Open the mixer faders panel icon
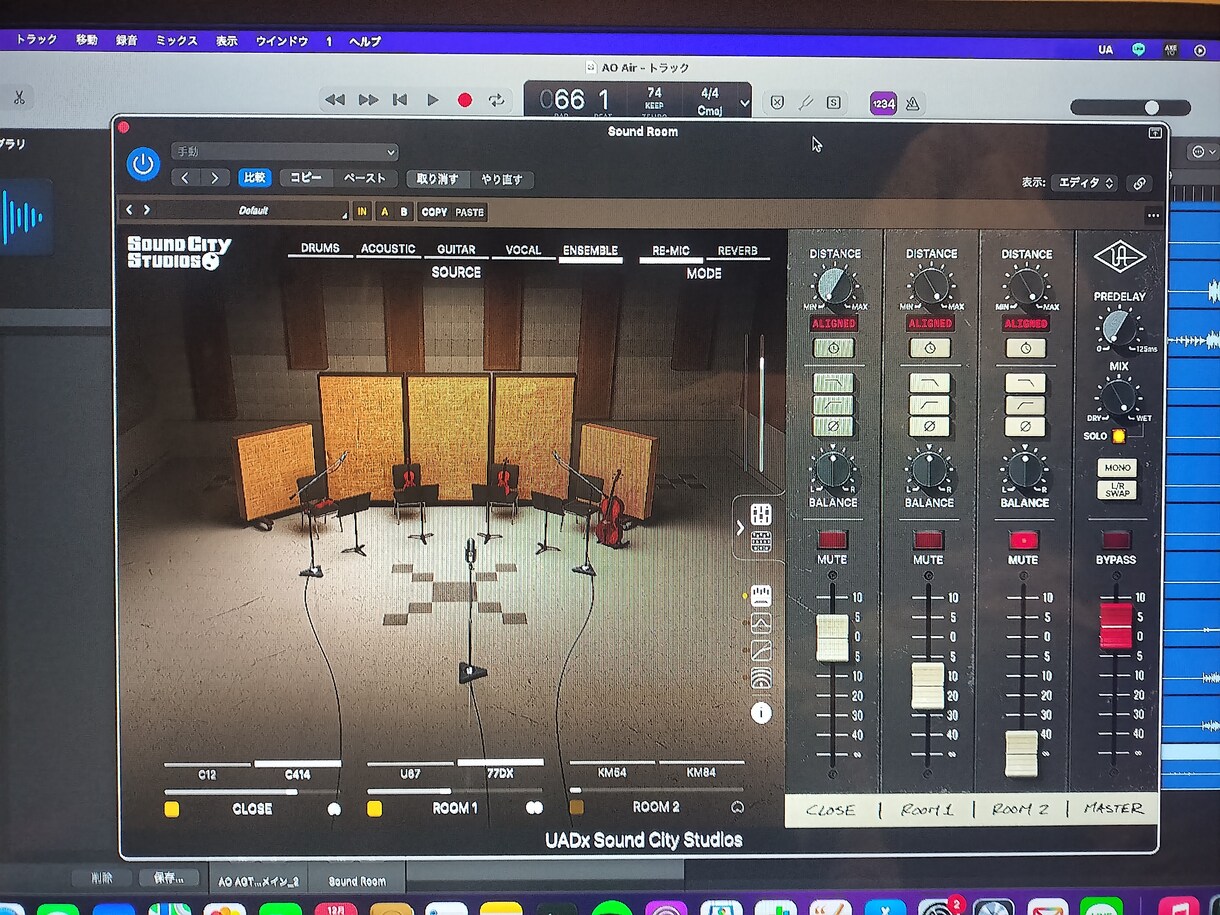Screen dimensions: 1220x915 coord(761,514)
